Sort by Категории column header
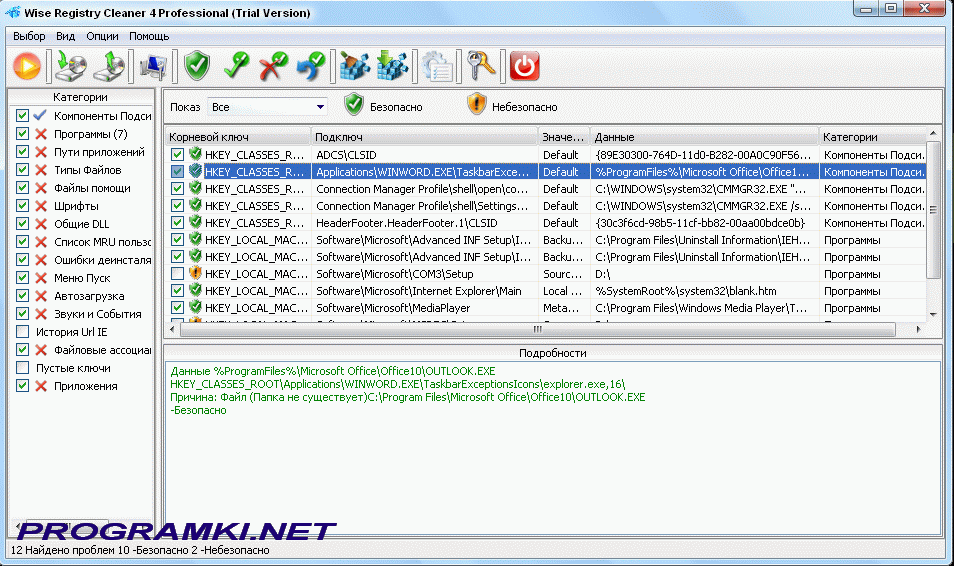The image size is (954, 566). [x=872, y=137]
